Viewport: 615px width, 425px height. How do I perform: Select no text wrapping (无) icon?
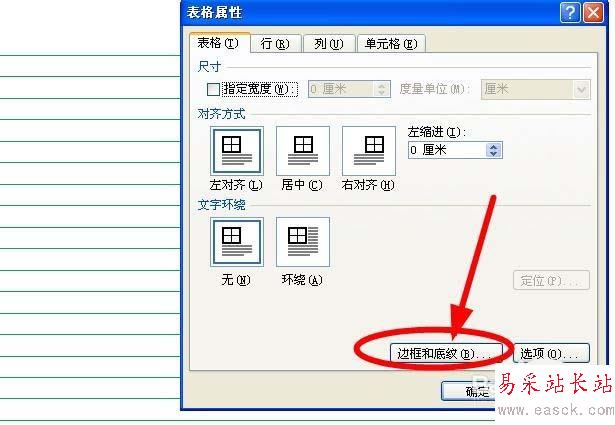pyautogui.click(x=237, y=242)
